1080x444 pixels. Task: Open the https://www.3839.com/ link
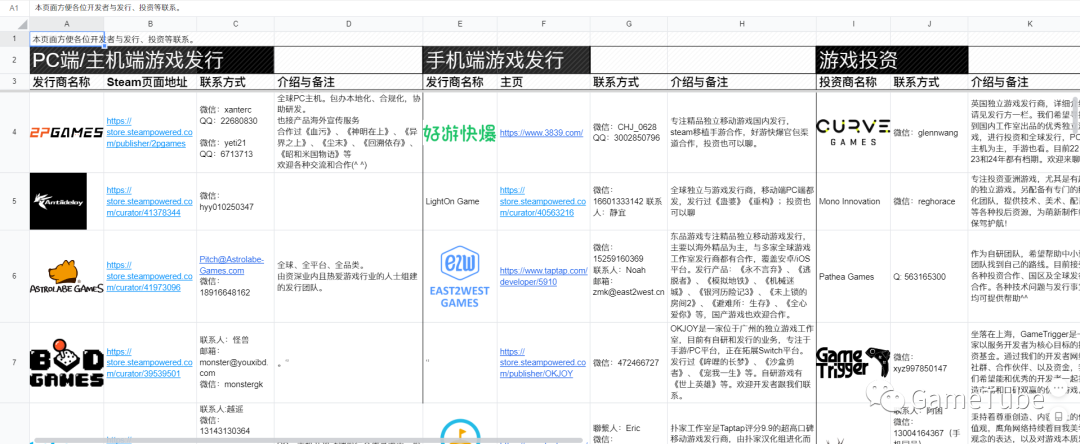tap(541, 133)
